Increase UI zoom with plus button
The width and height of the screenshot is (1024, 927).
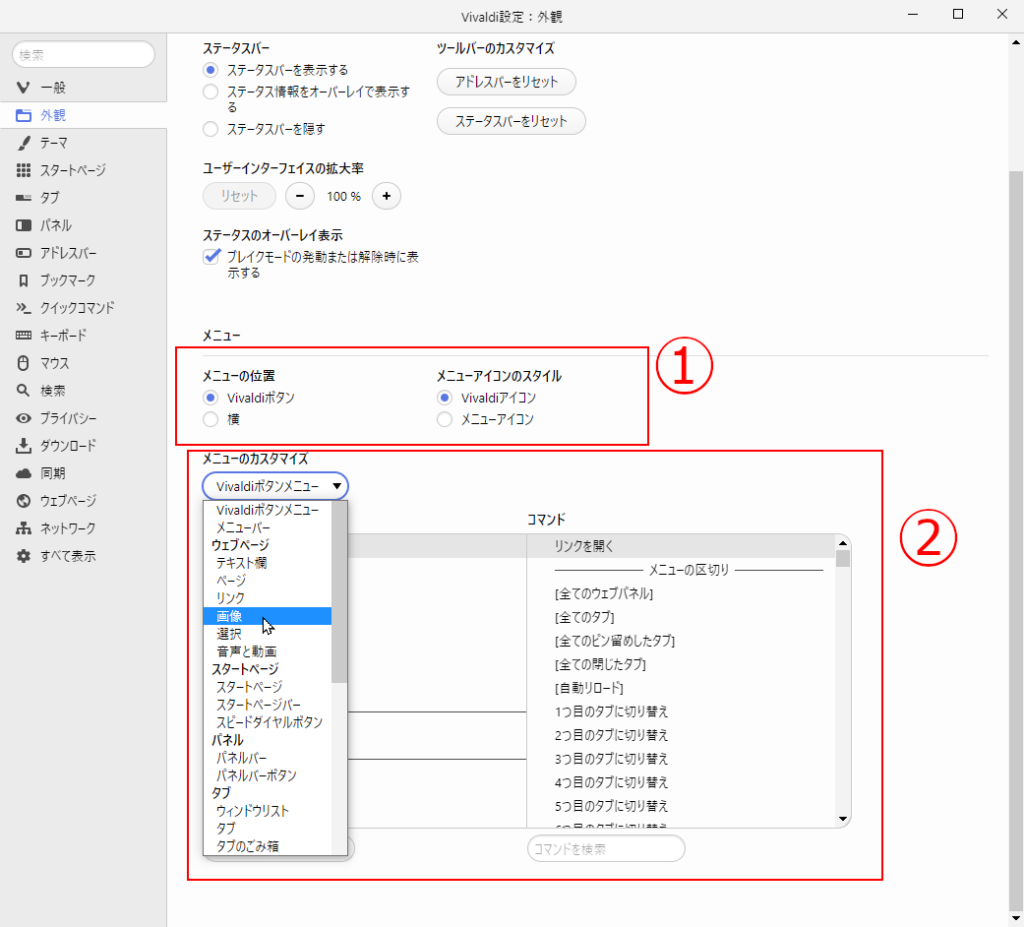(x=387, y=196)
